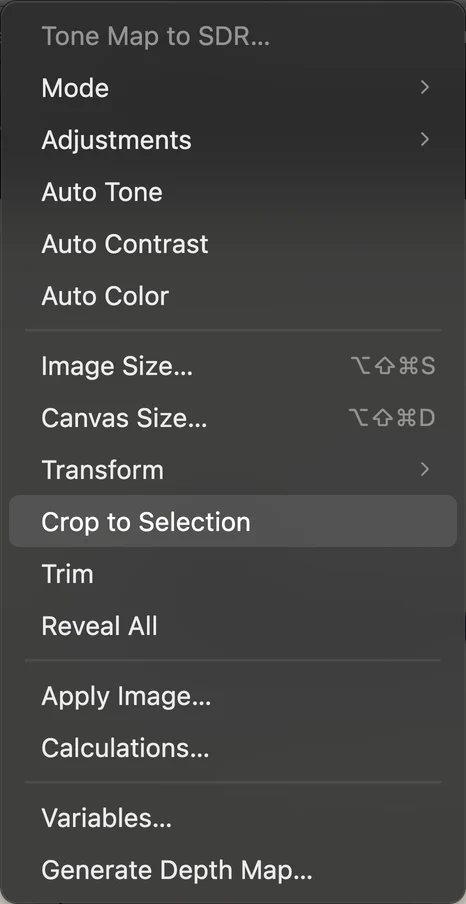Choose Auto Contrast from the menu

(x=233, y=244)
